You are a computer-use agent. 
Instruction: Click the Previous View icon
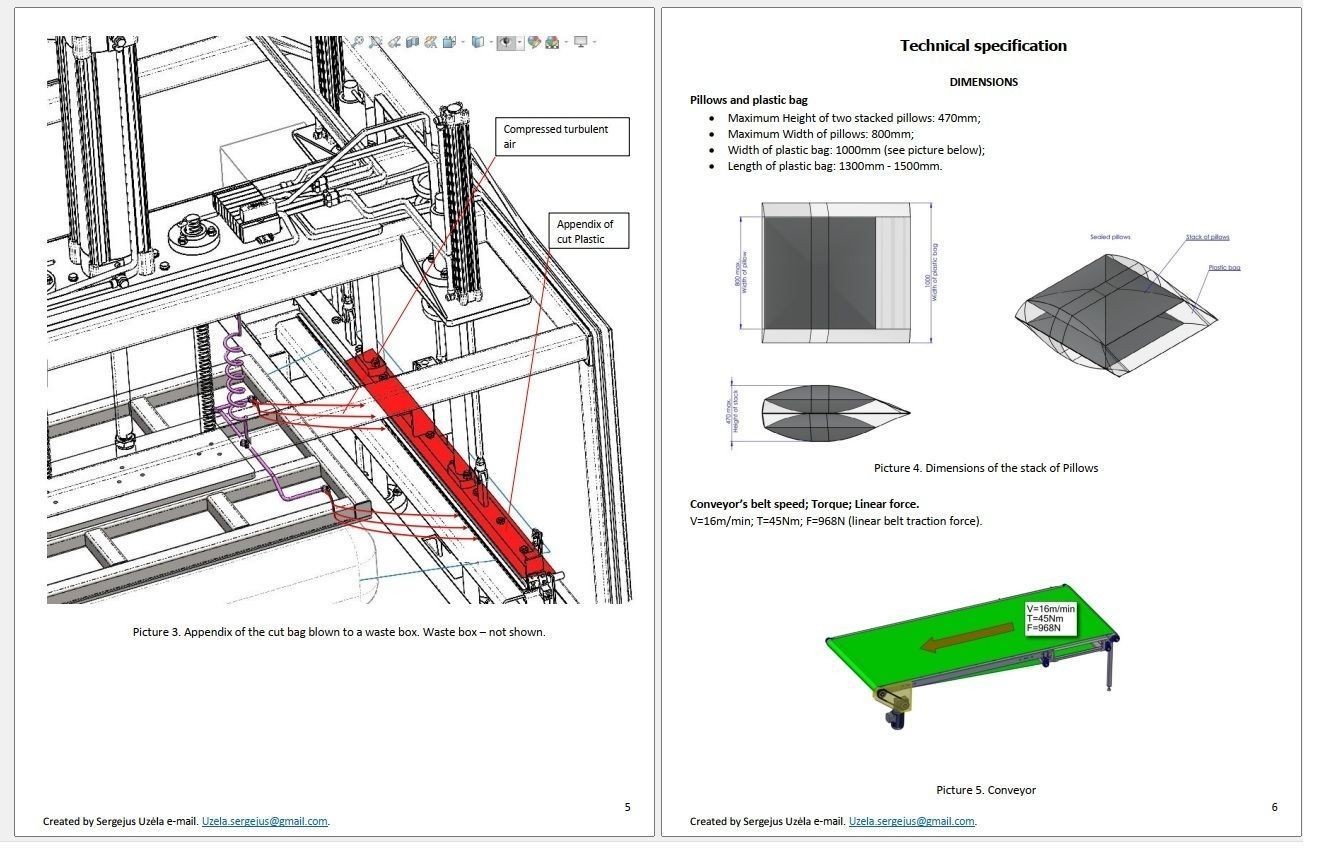[395, 42]
